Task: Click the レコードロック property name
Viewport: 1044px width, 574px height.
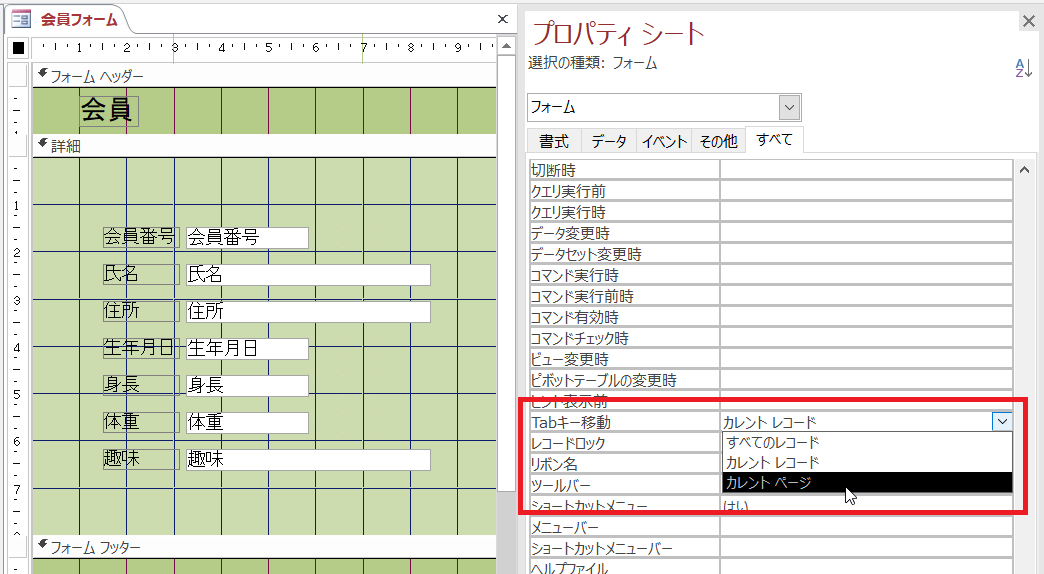Action: 568,443
